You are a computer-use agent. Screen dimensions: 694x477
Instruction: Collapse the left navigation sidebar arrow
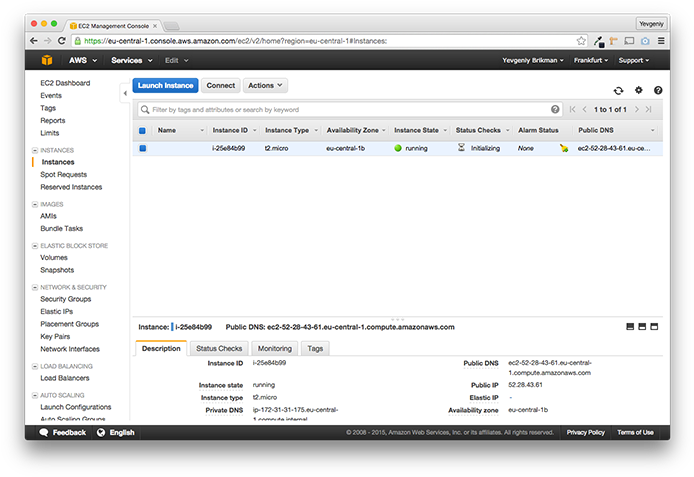coord(124,92)
